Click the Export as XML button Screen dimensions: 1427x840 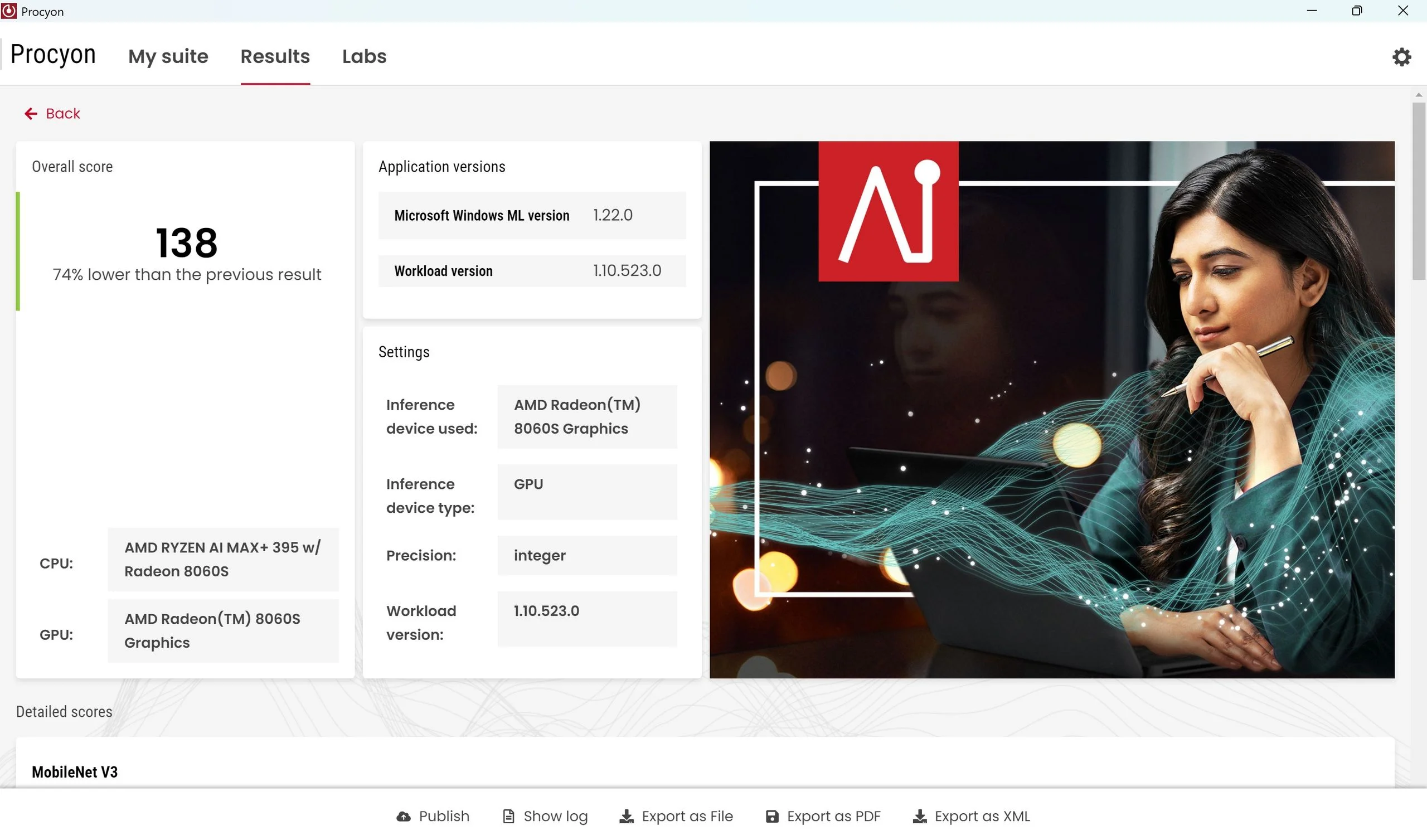[982, 816]
